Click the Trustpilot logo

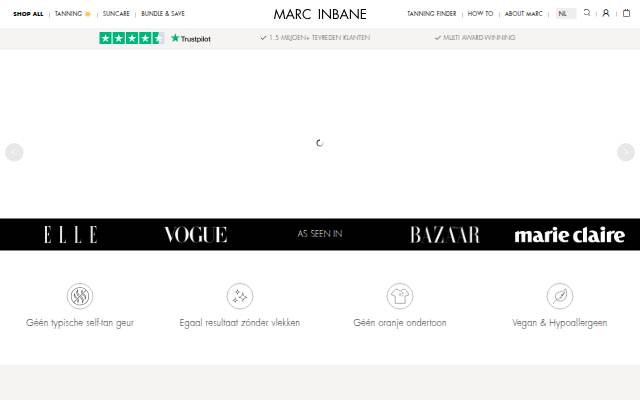pyautogui.click(x=191, y=38)
